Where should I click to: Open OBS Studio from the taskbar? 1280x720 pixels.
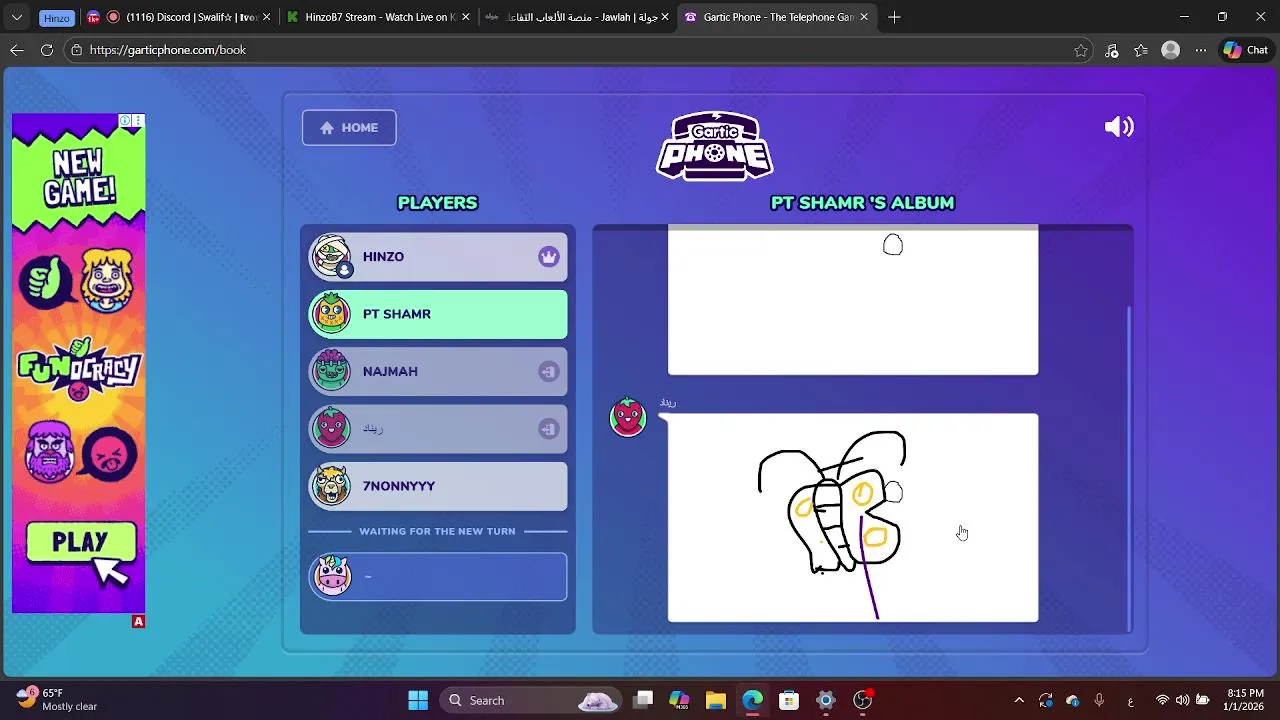coord(863,700)
